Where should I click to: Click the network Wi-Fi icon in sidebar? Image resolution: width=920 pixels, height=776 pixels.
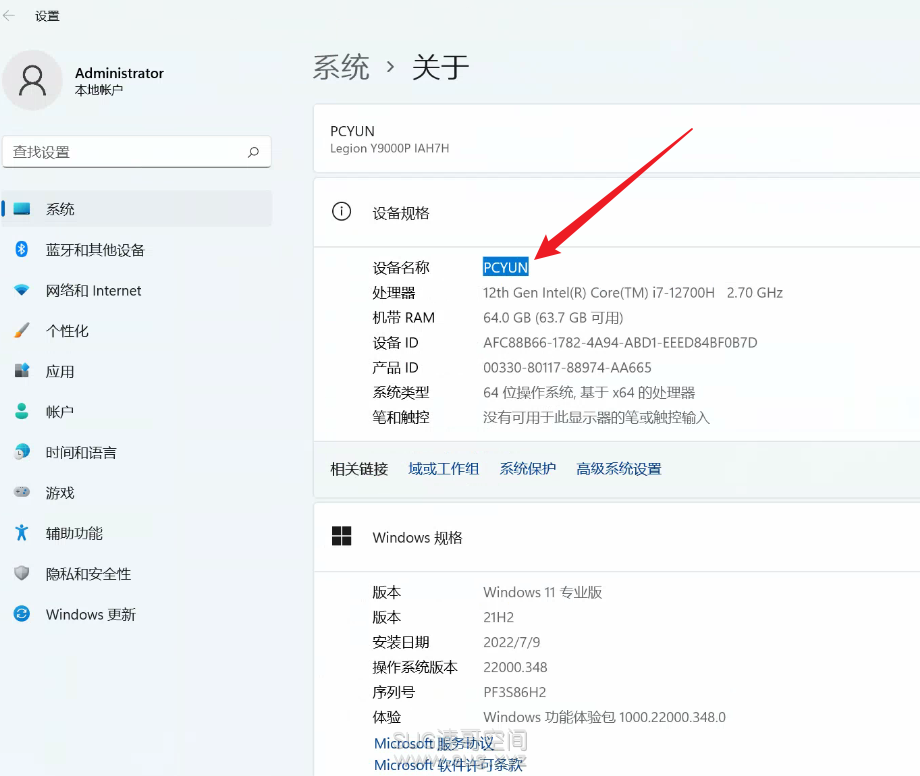pyautogui.click(x=22, y=290)
